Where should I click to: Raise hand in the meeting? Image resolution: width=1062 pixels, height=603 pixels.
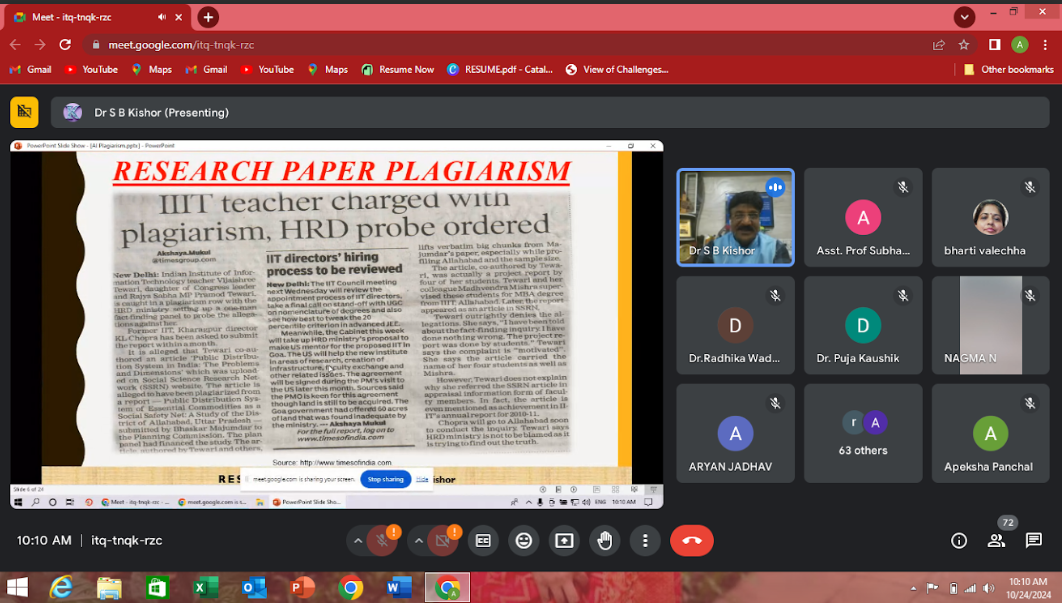[x=605, y=541]
